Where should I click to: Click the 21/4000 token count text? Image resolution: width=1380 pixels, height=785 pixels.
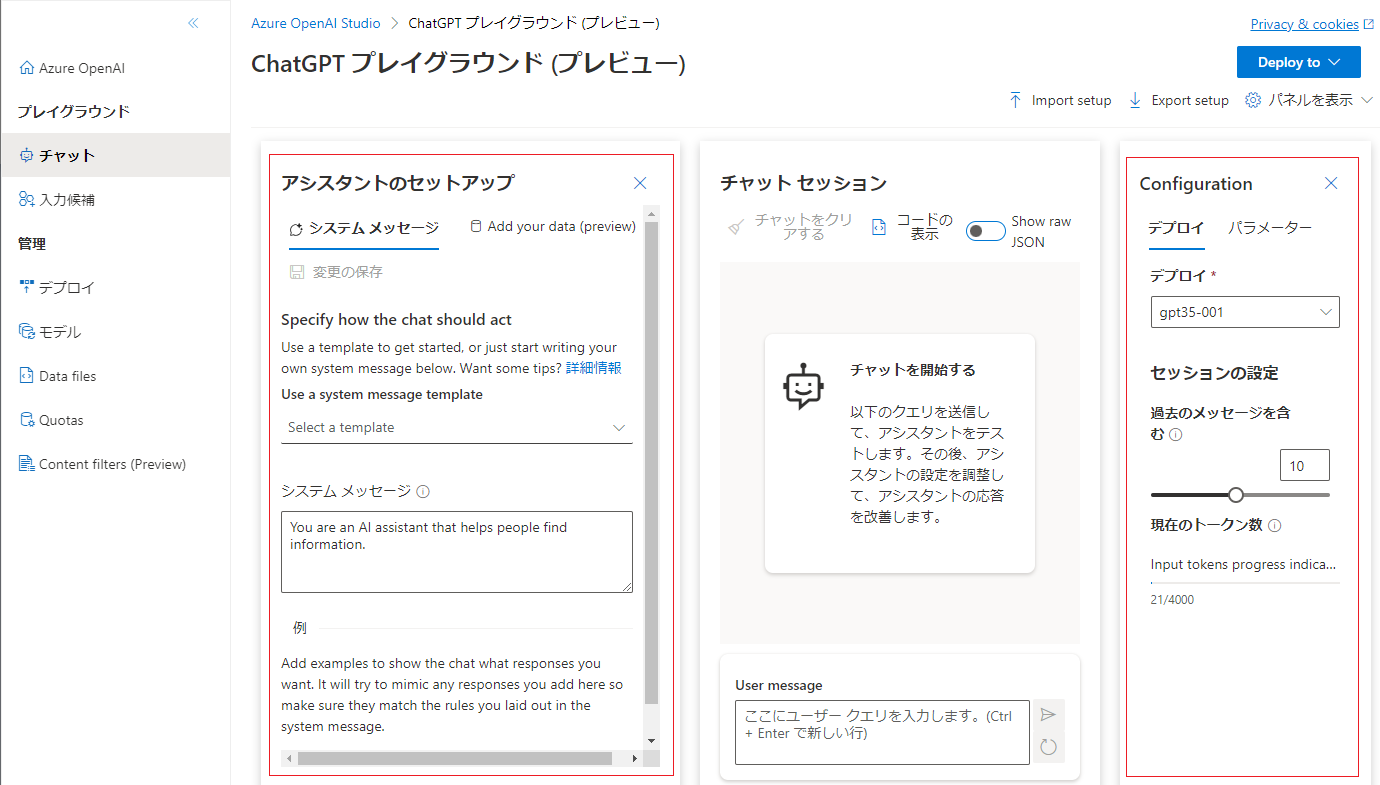tap(1172, 600)
